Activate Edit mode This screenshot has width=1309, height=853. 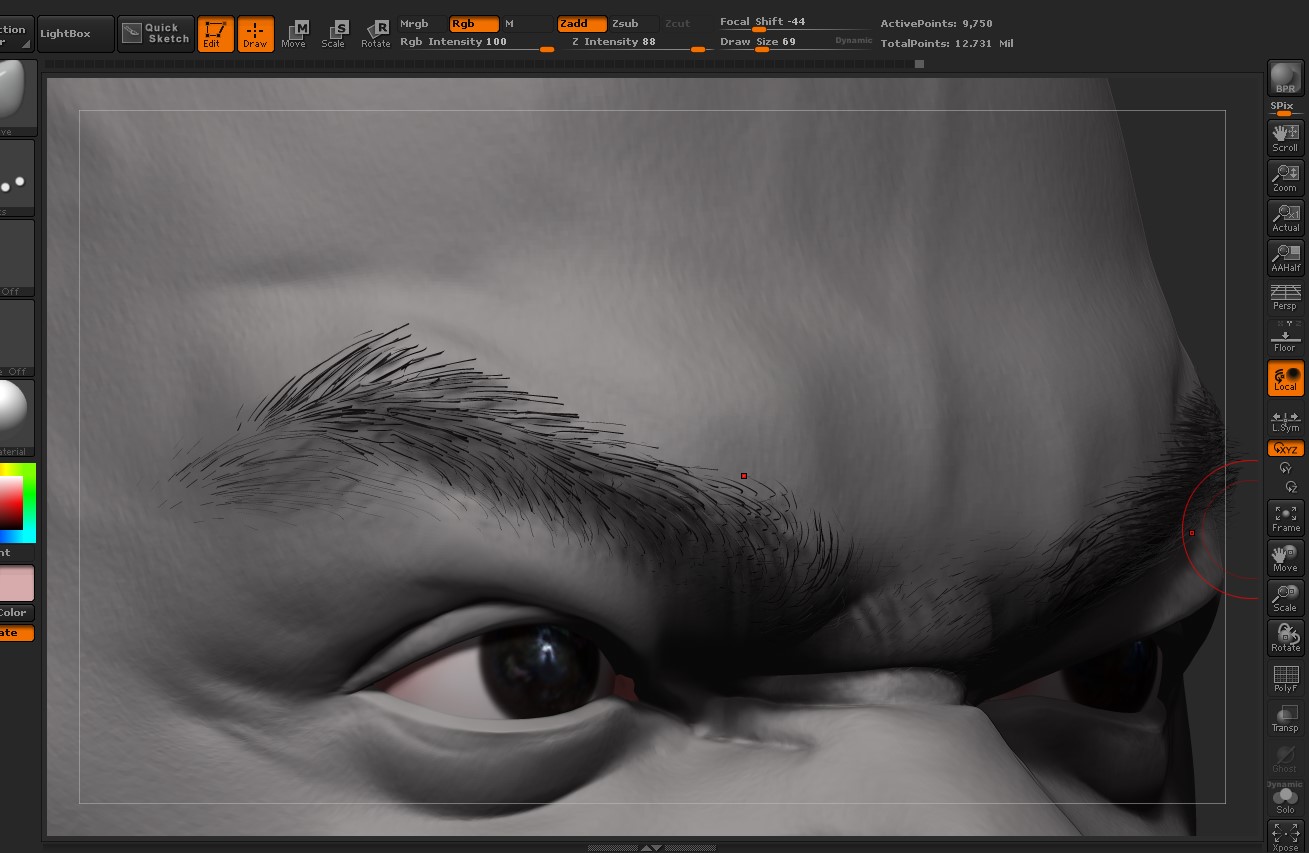215,34
